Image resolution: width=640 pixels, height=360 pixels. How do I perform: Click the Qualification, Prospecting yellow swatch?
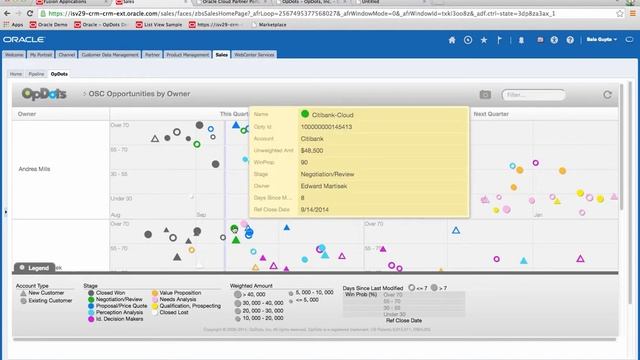(155, 306)
